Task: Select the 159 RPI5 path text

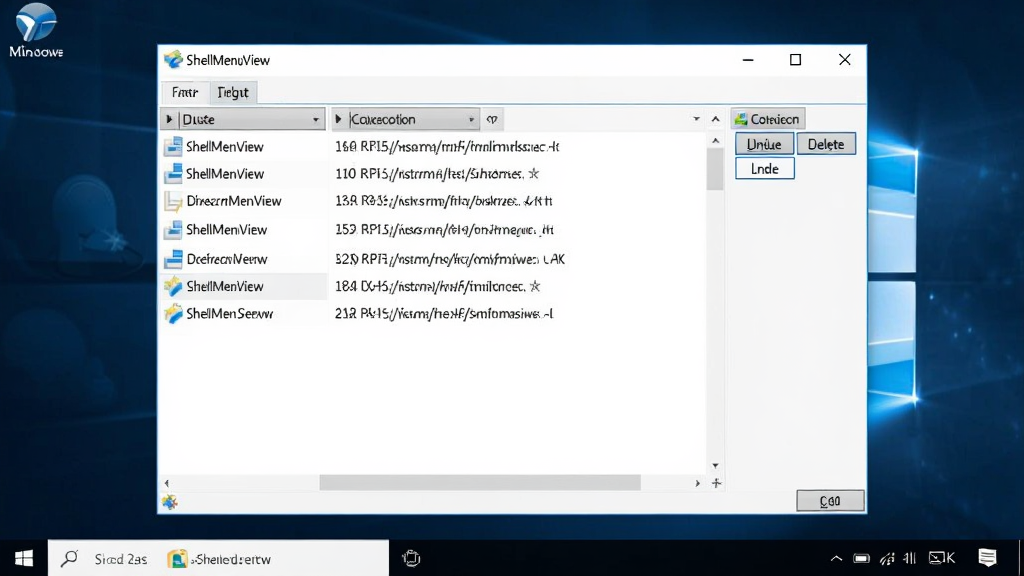Action: pos(444,230)
